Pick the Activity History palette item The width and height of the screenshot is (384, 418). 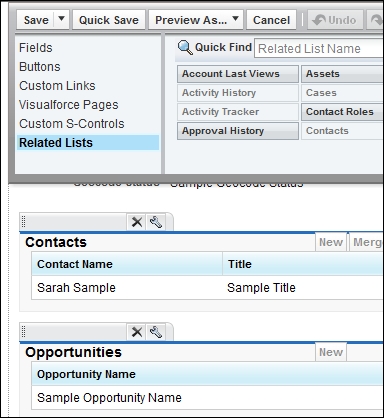coord(238,93)
